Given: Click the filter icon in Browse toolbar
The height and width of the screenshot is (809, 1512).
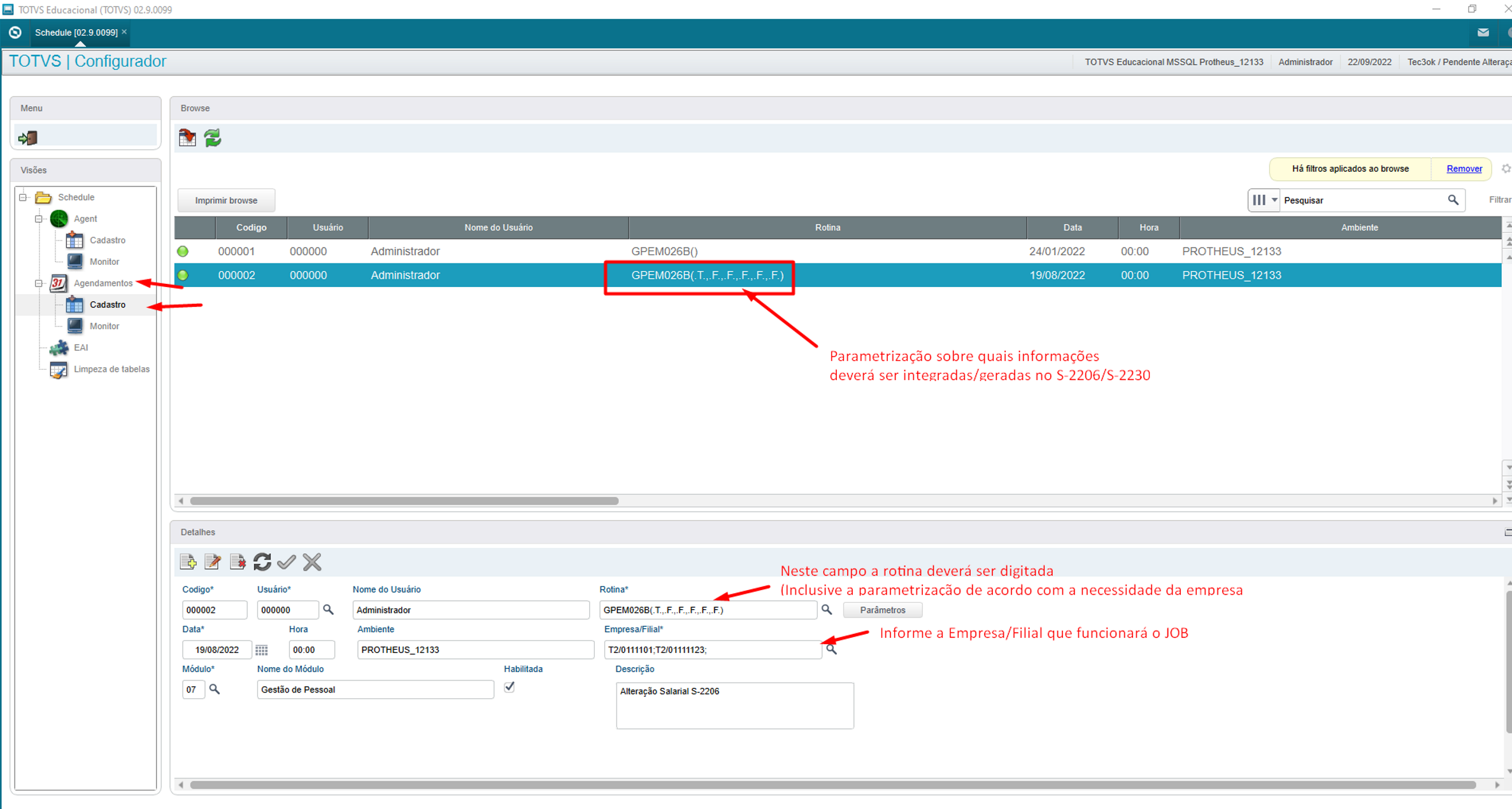Looking at the screenshot, I should click(x=187, y=137).
